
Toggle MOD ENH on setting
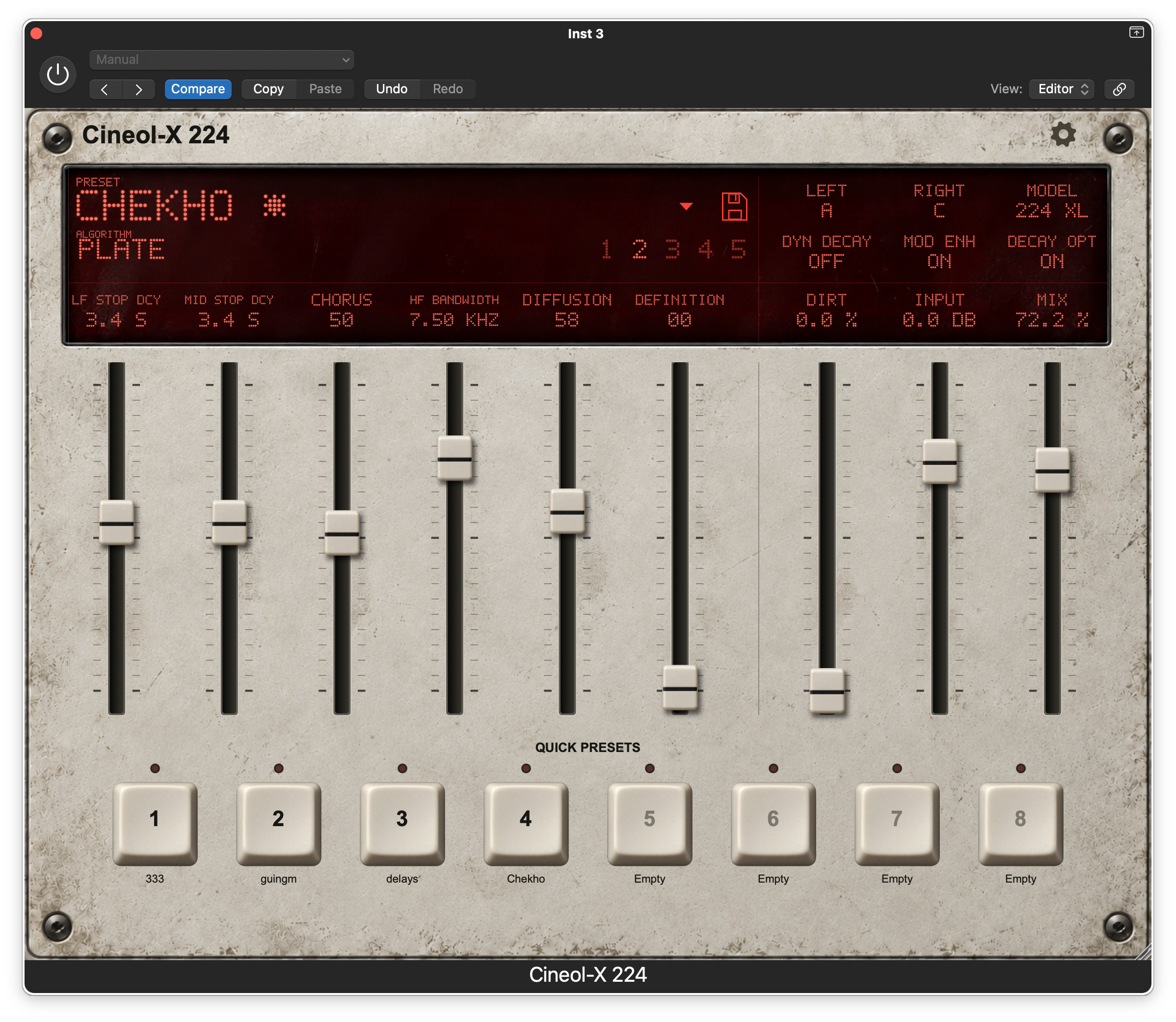[x=939, y=251]
